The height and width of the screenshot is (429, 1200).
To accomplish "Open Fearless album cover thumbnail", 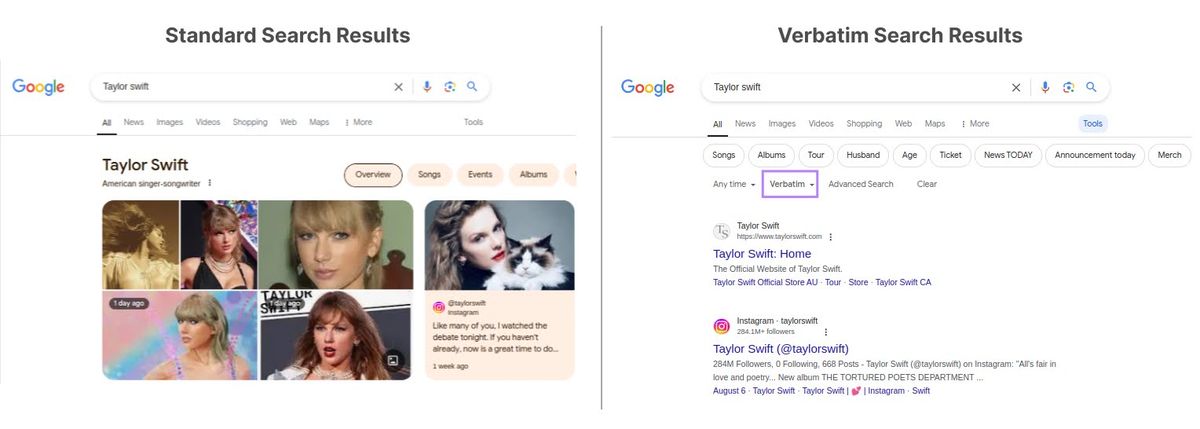I will 140,244.
